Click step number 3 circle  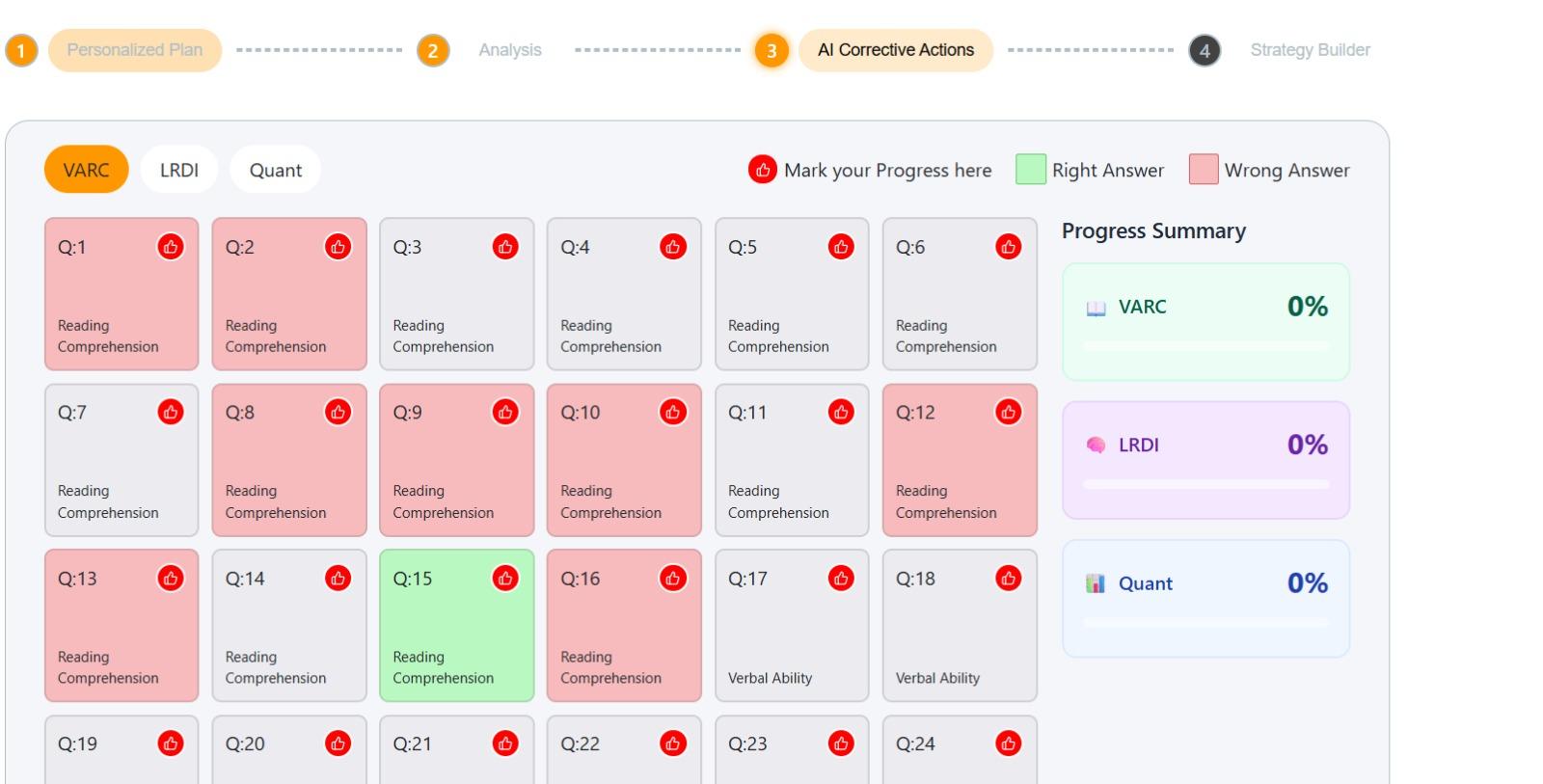pyautogui.click(x=771, y=50)
